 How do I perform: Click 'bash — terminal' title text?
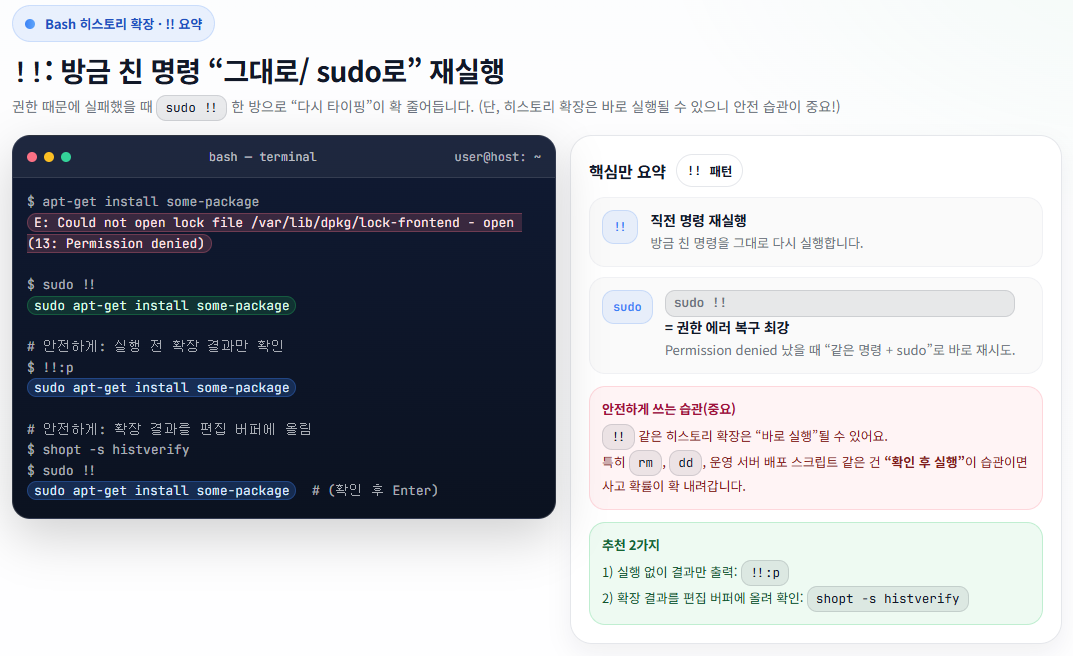click(263, 157)
